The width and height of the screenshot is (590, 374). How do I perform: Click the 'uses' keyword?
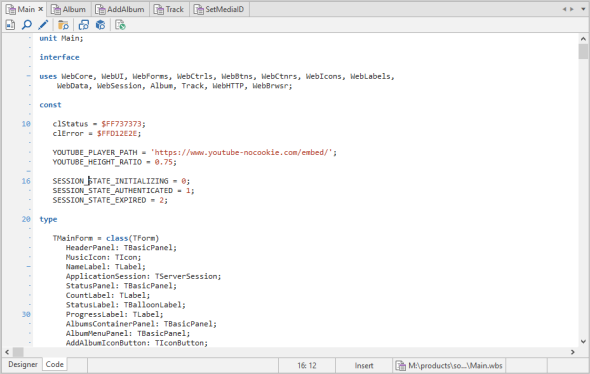click(48, 76)
